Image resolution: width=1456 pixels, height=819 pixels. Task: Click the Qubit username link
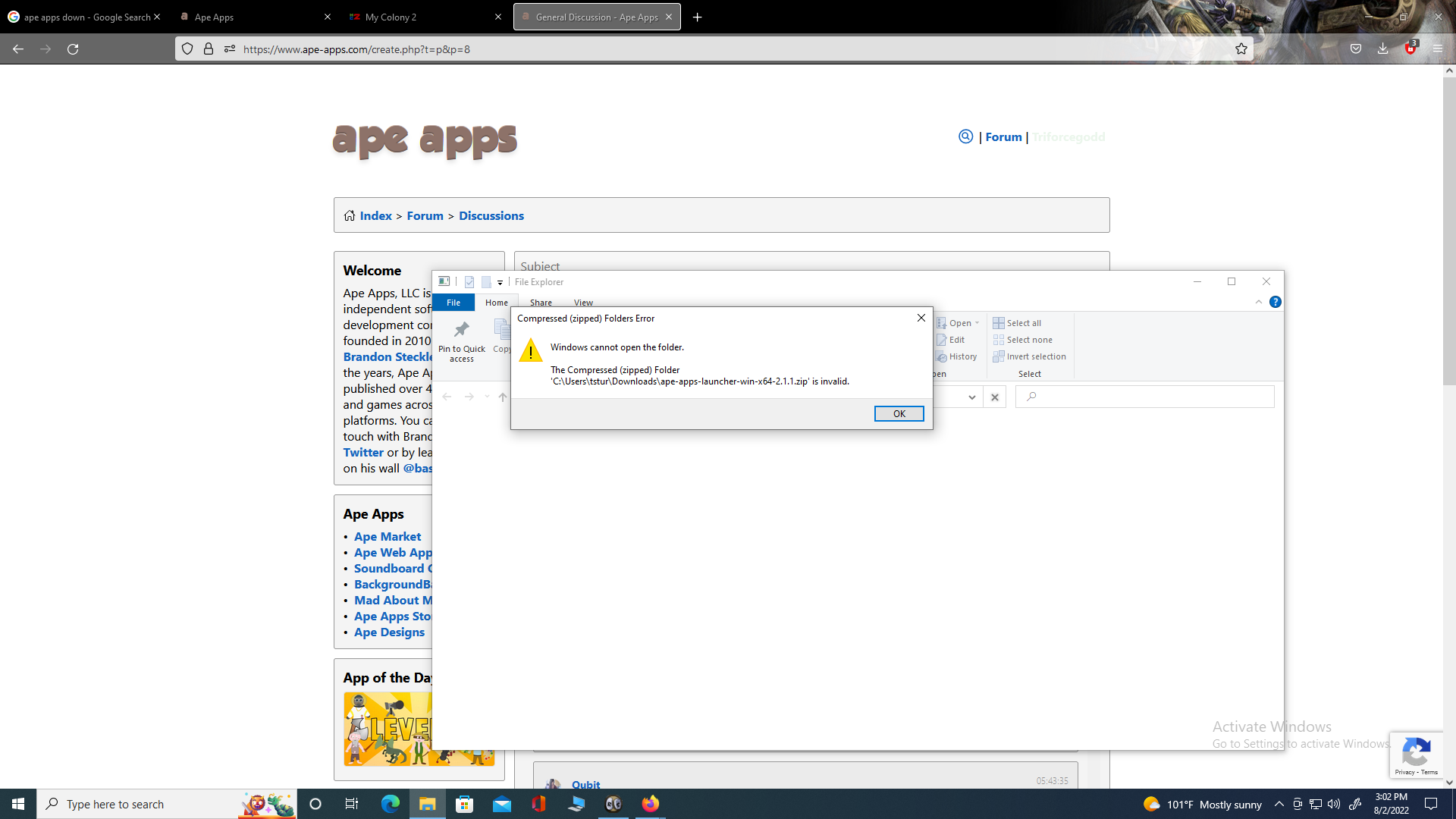pyautogui.click(x=586, y=785)
